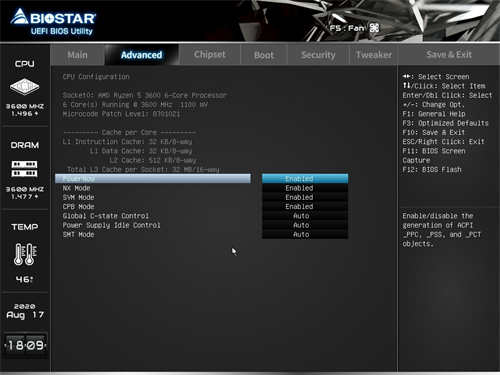Click the DRAM memory module icon
500x375 pixels.
coord(25,169)
